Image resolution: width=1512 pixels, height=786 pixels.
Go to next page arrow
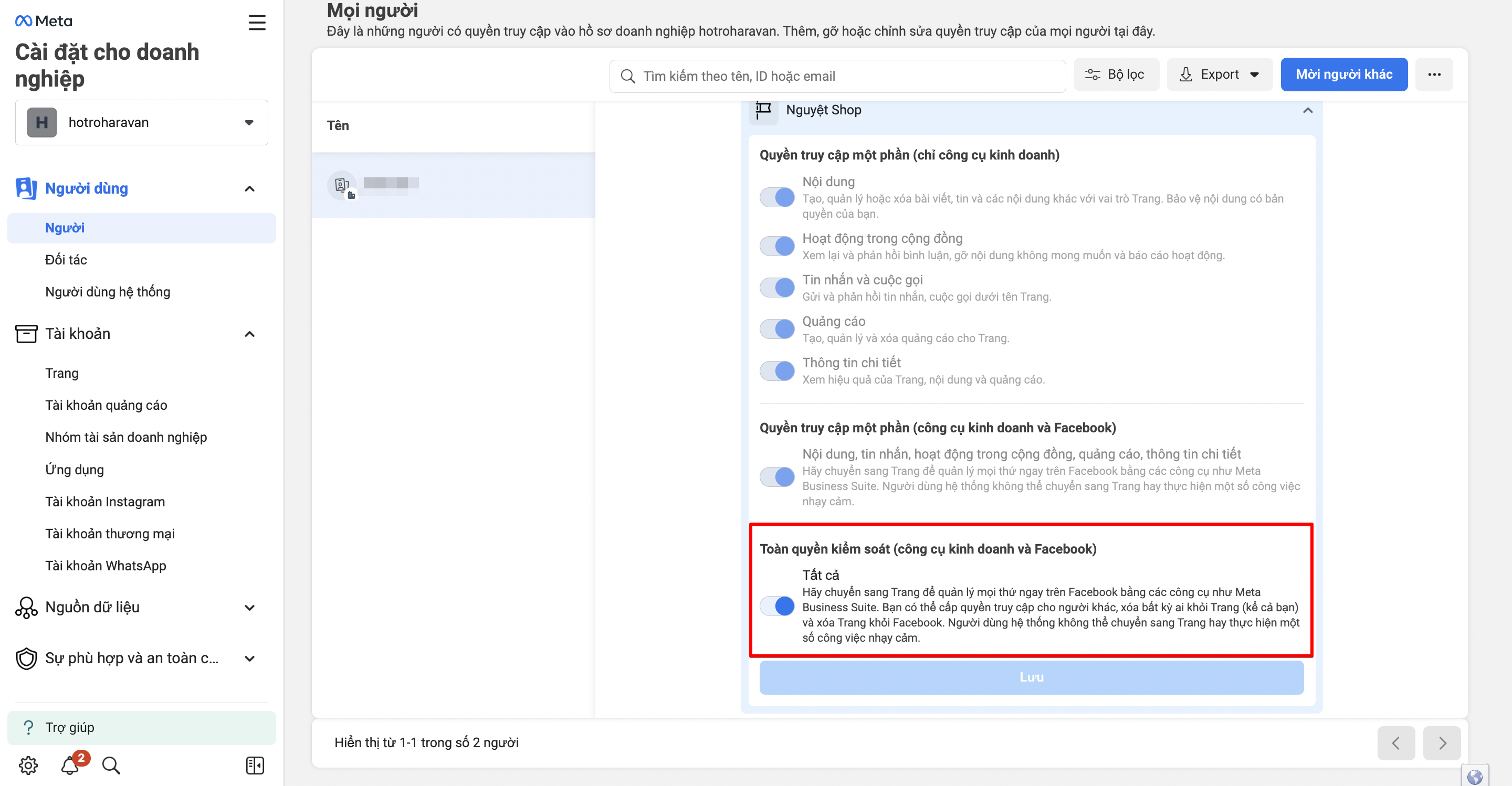point(1442,742)
